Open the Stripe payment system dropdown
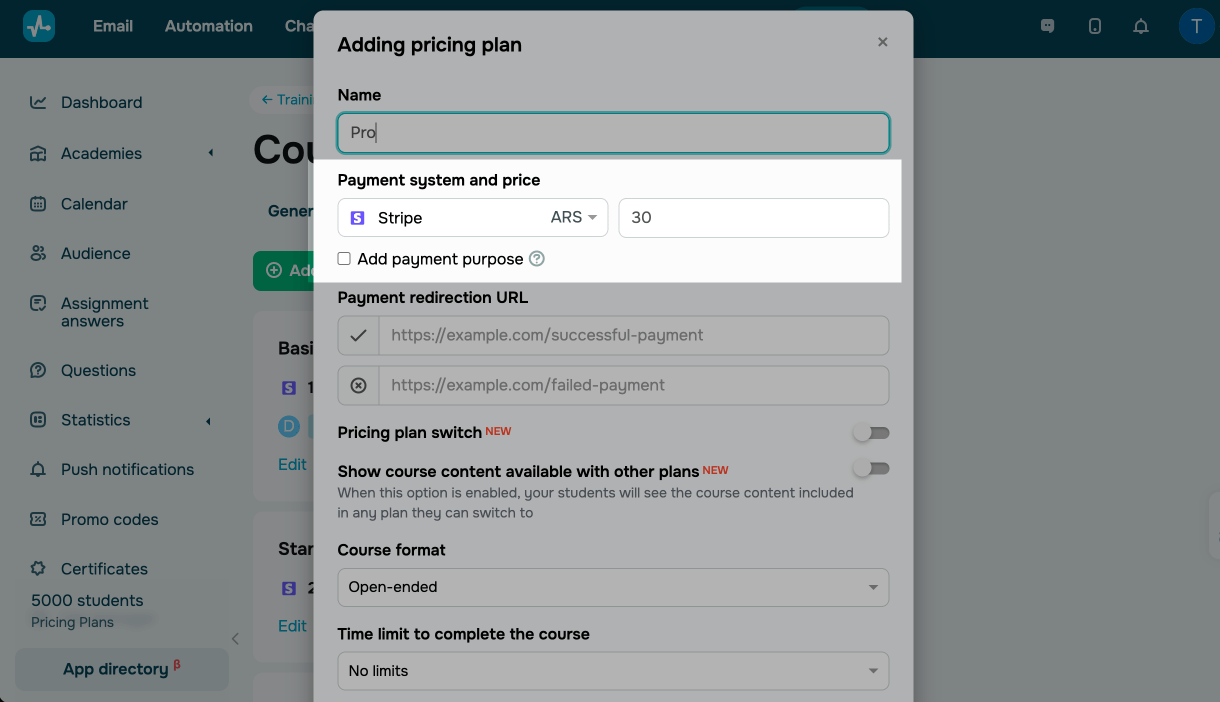The height and width of the screenshot is (702, 1220). [472, 218]
